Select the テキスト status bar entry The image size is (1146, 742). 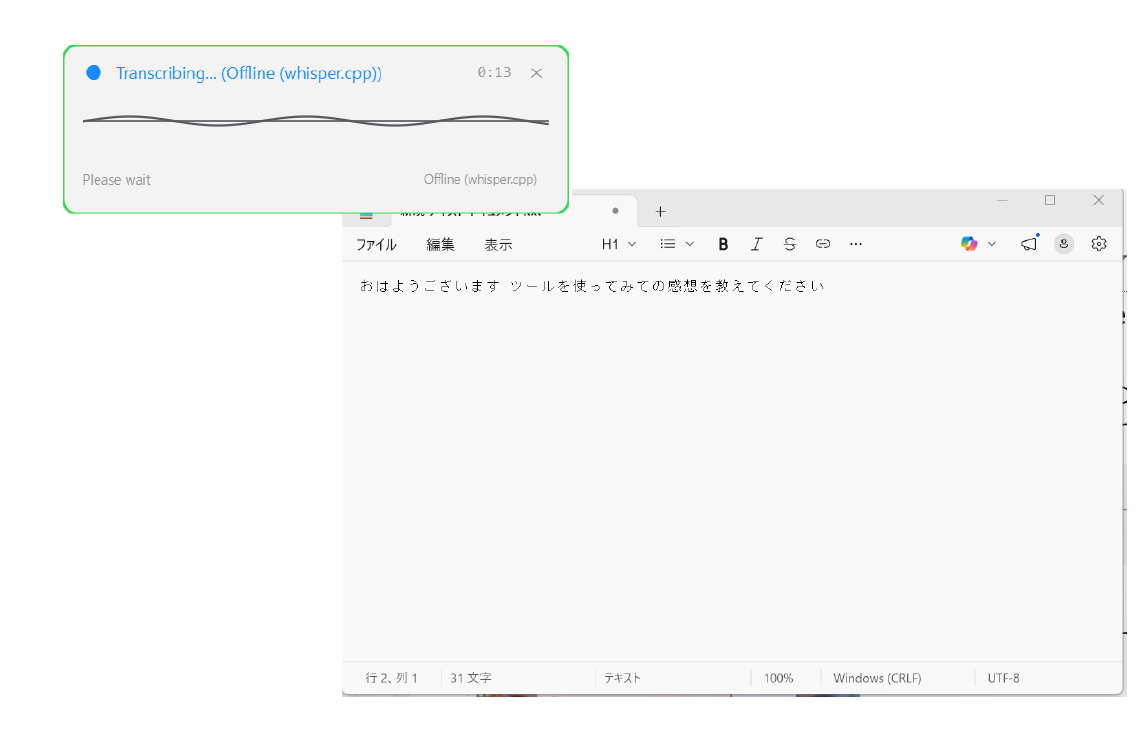click(x=622, y=678)
